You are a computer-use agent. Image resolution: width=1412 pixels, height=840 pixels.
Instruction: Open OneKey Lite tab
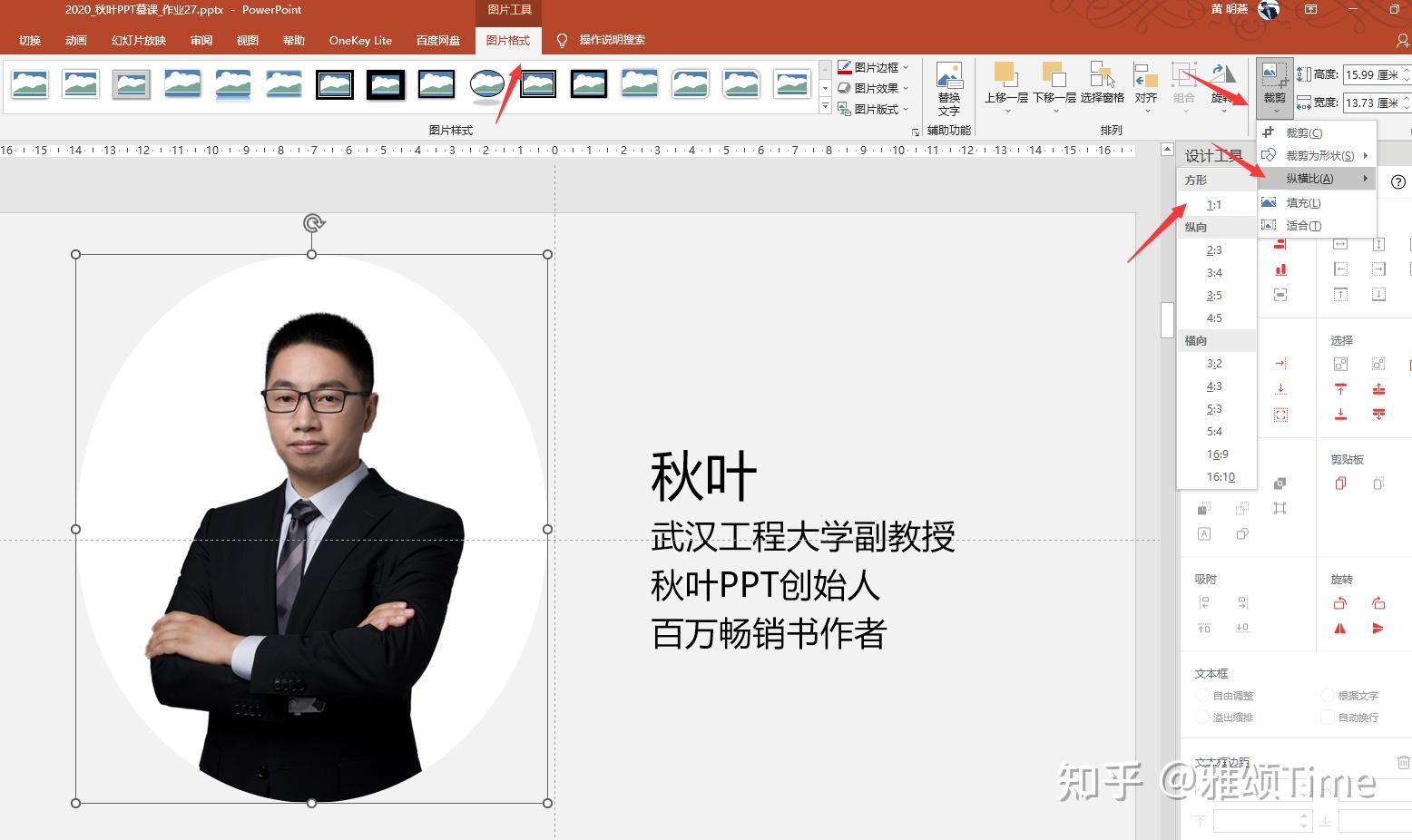point(360,40)
